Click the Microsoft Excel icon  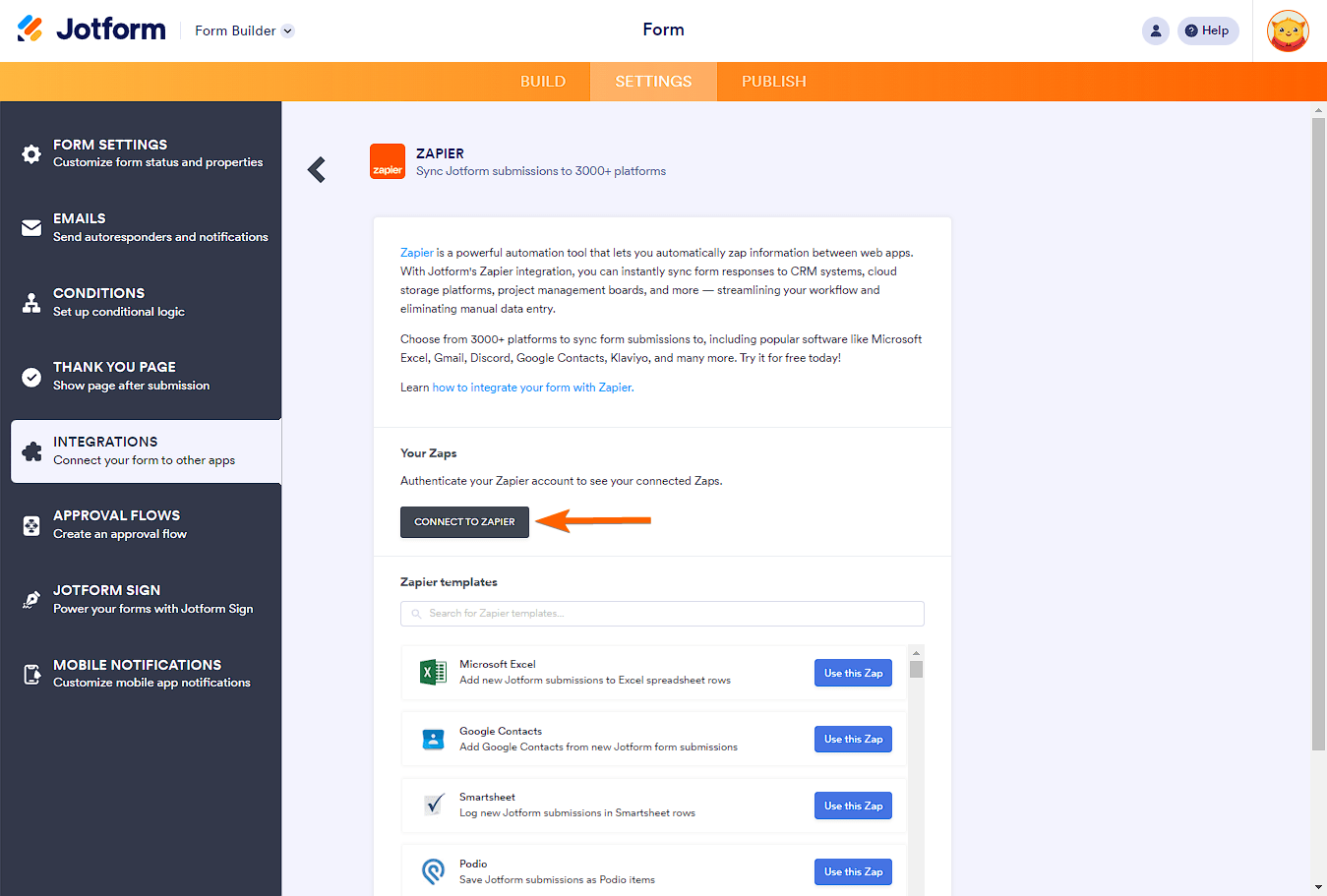[x=433, y=673]
